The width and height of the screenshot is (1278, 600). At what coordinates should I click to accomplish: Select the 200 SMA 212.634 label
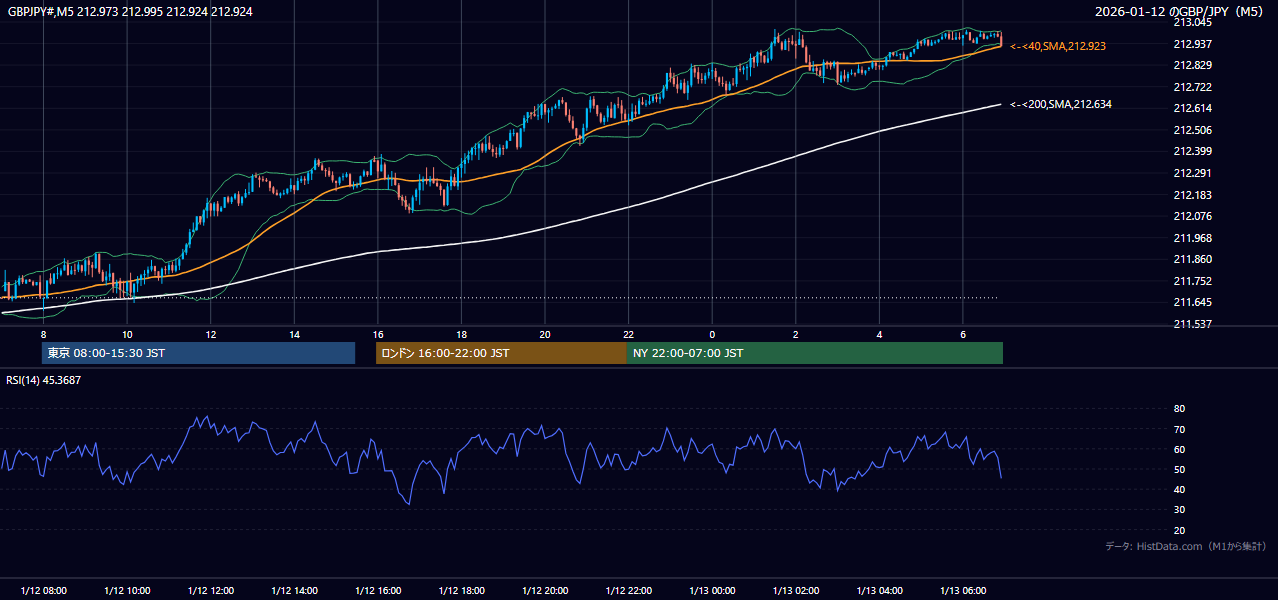(x=1061, y=104)
